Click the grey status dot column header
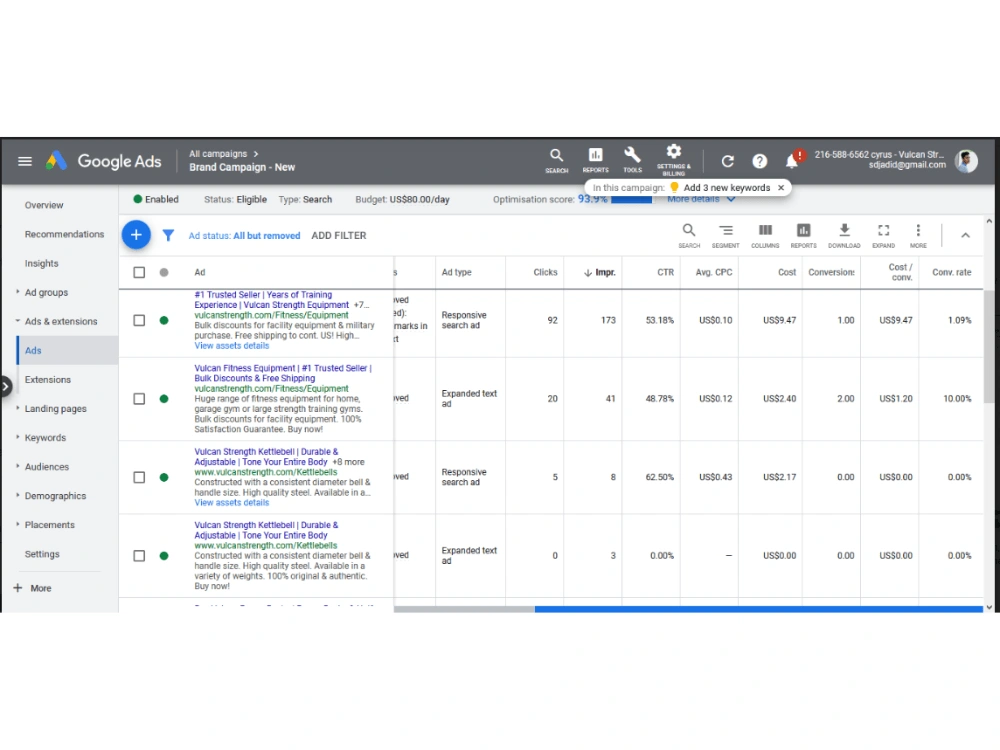The image size is (1000, 750). (164, 272)
